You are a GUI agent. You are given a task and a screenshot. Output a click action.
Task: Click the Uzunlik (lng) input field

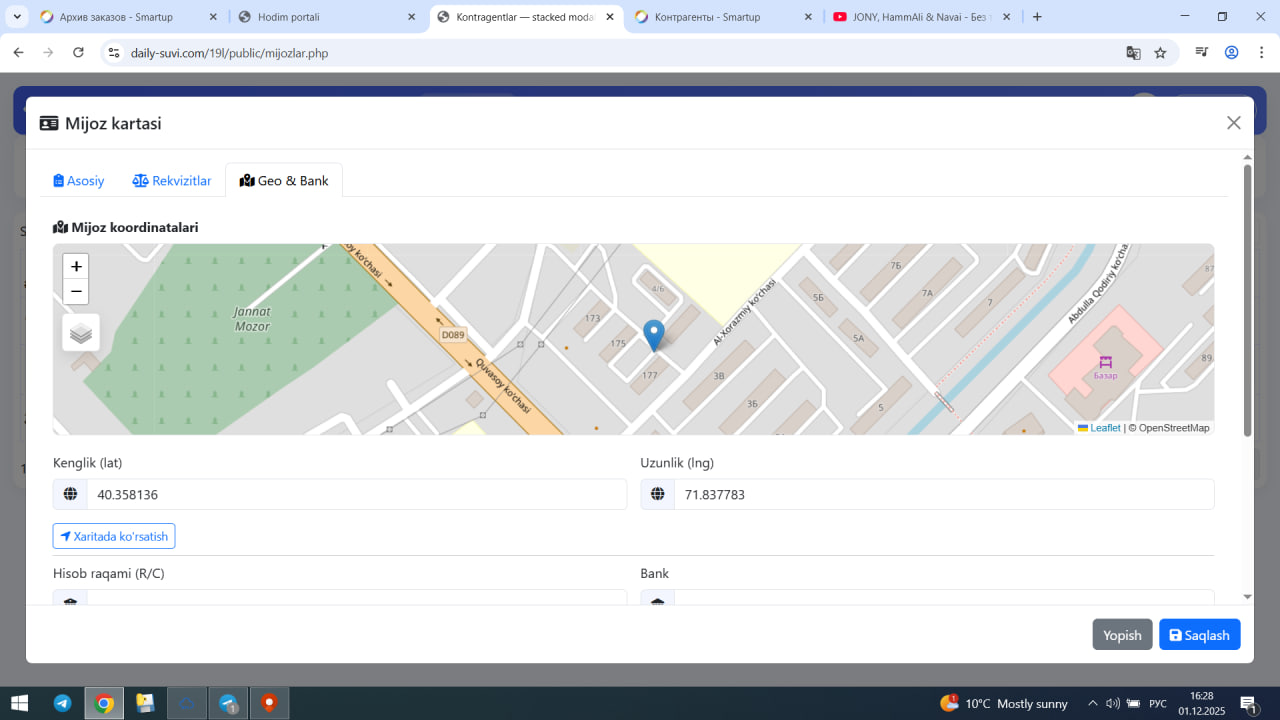943,495
